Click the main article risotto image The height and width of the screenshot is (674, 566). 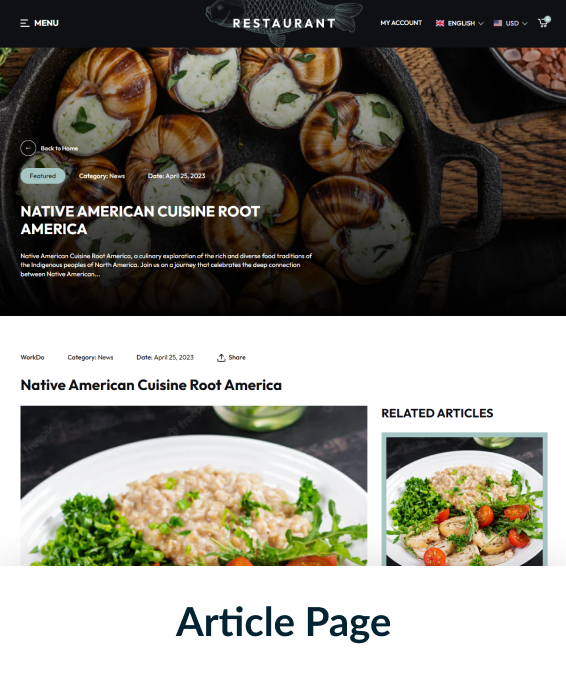(x=194, y=486)
